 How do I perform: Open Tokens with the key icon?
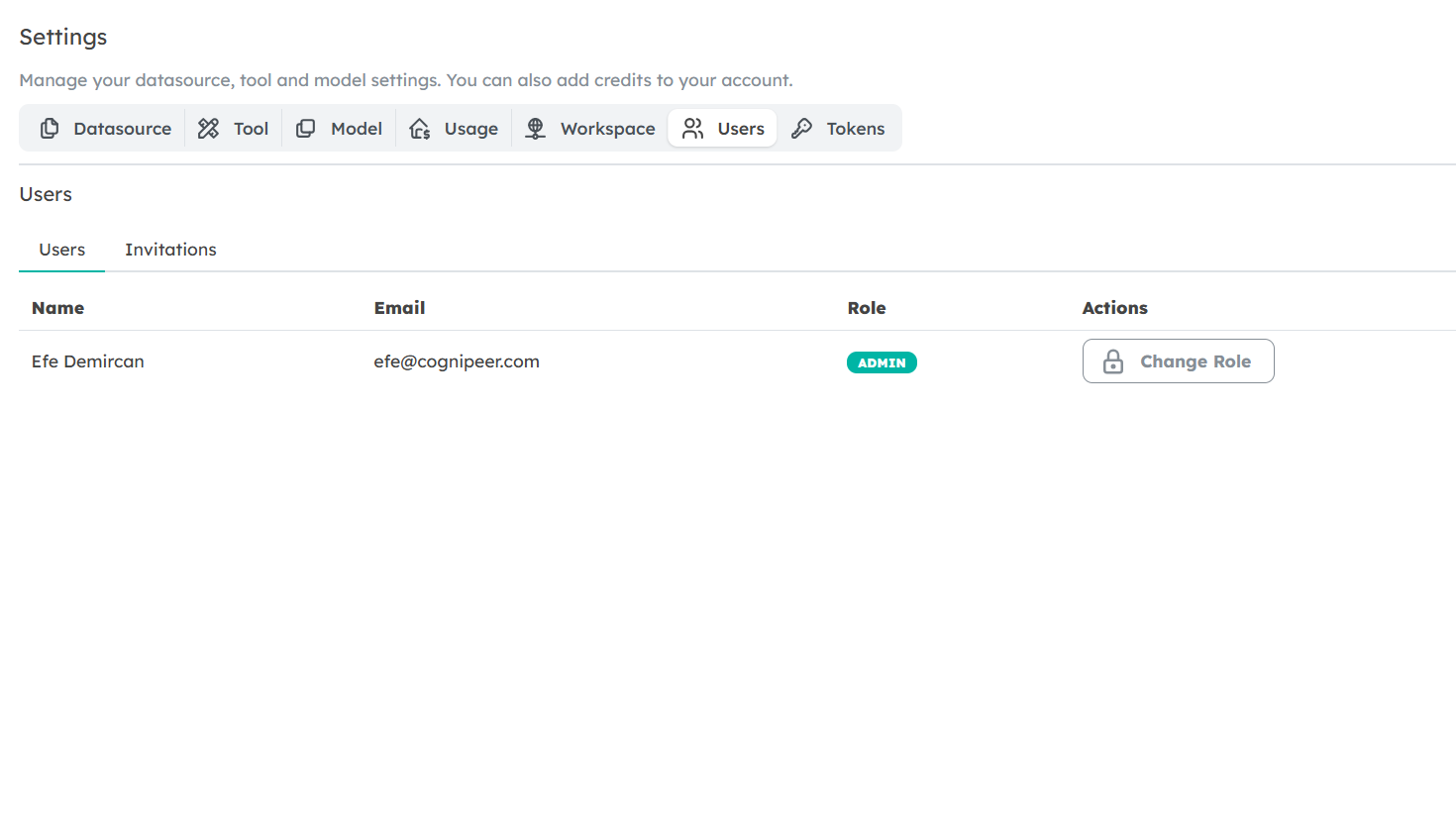coord(801,128)
